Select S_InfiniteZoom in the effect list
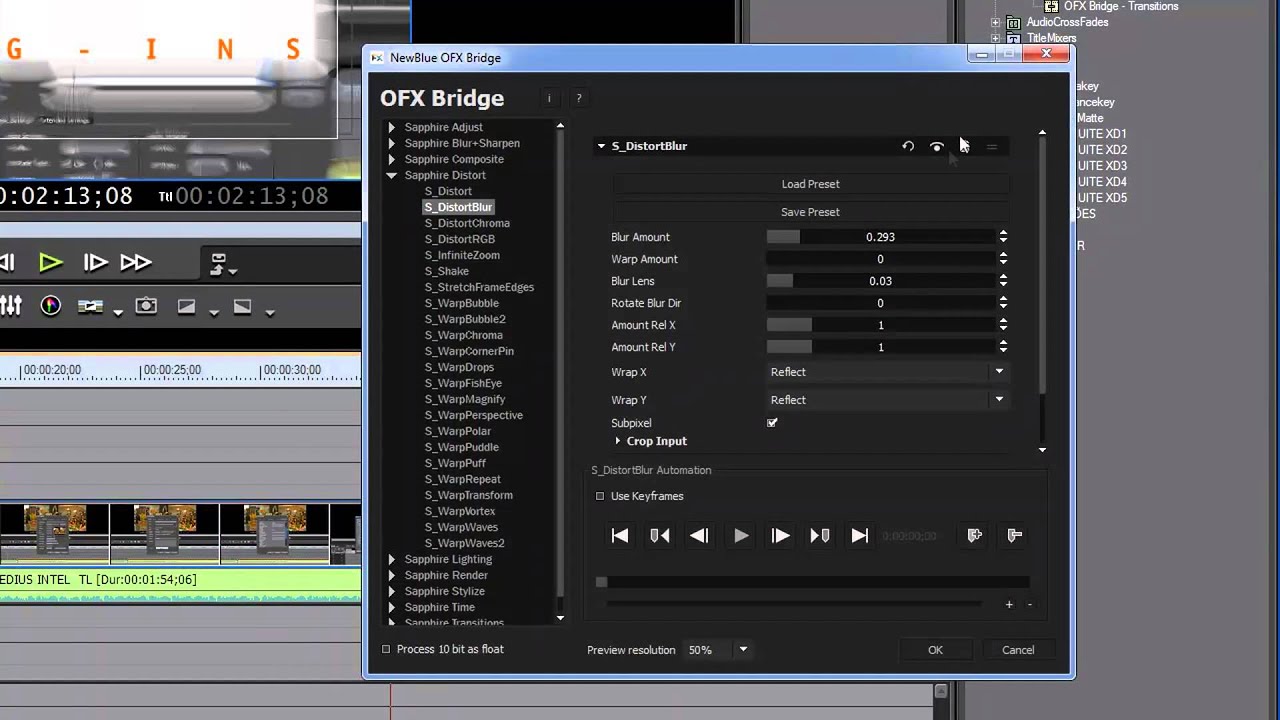1280x720 pixels. click(462, 255)
